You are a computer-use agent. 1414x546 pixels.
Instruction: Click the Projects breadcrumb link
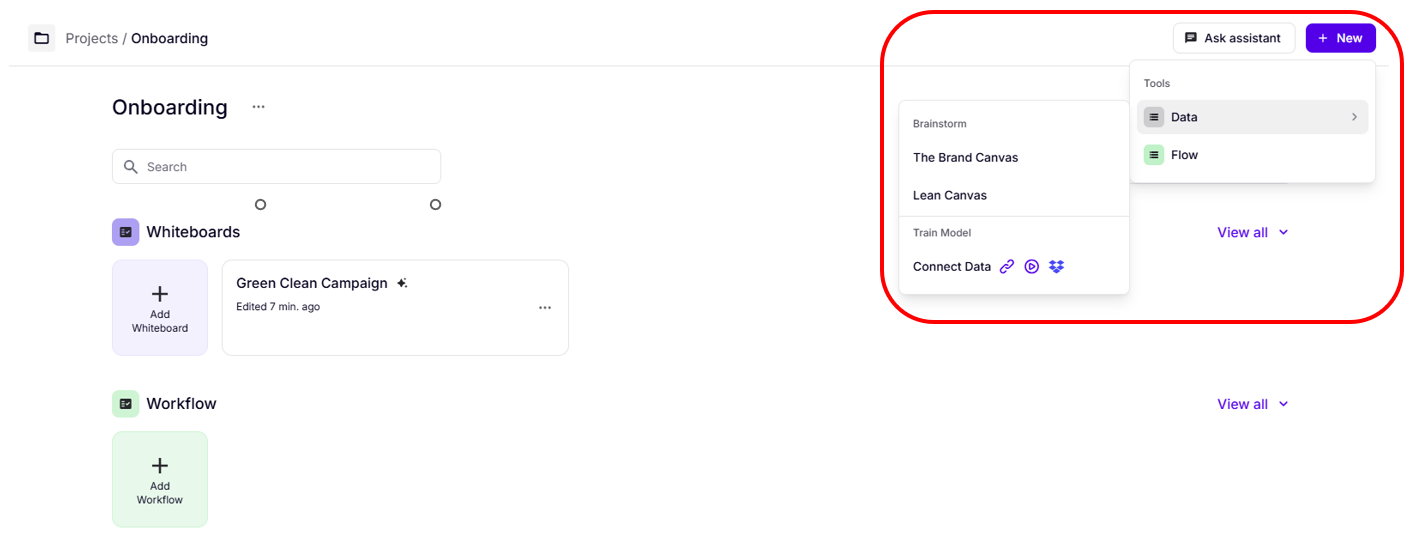pyautogui.click(x=91, y=38)
